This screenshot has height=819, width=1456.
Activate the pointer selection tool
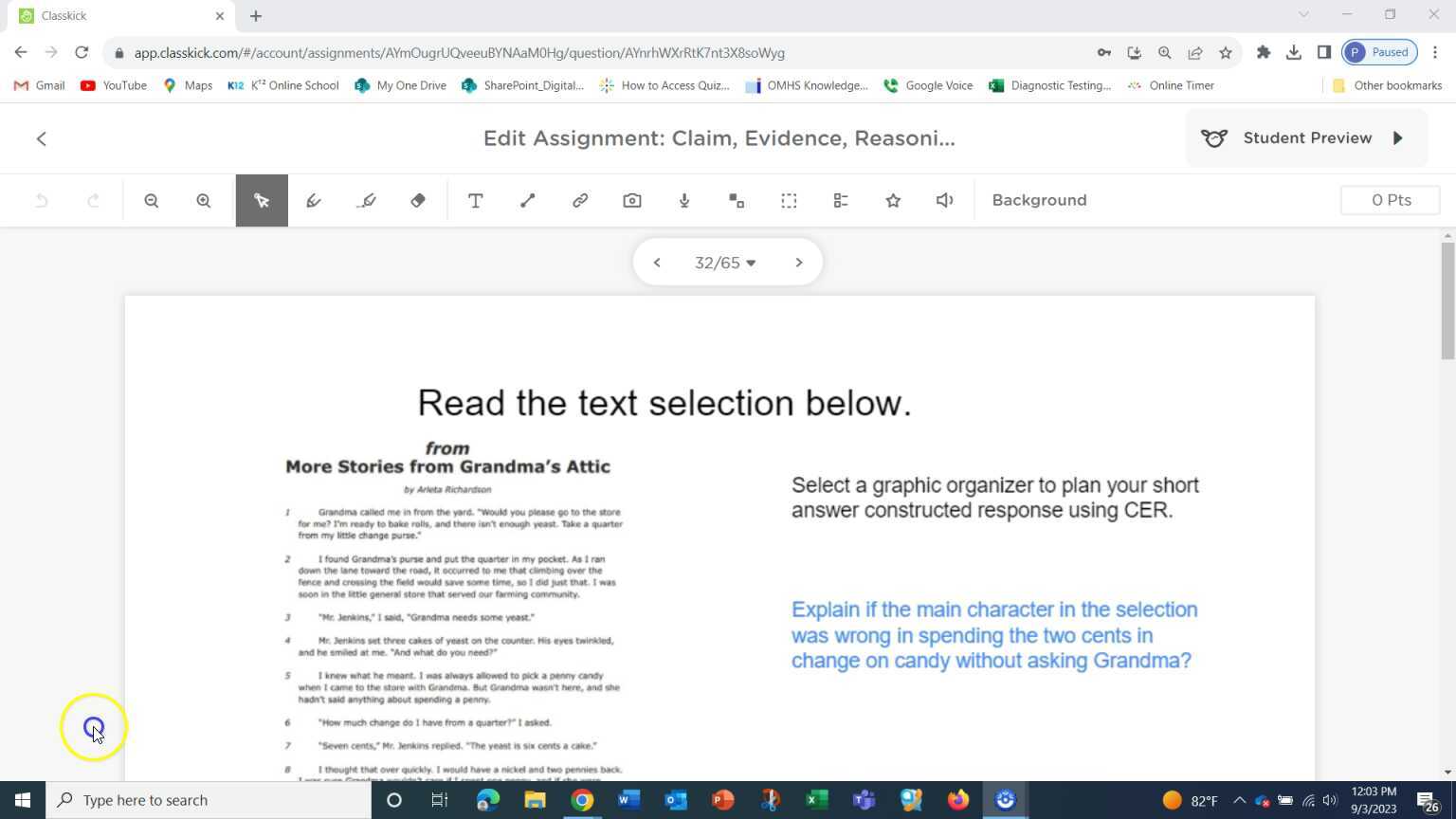[x=262, y=200]
